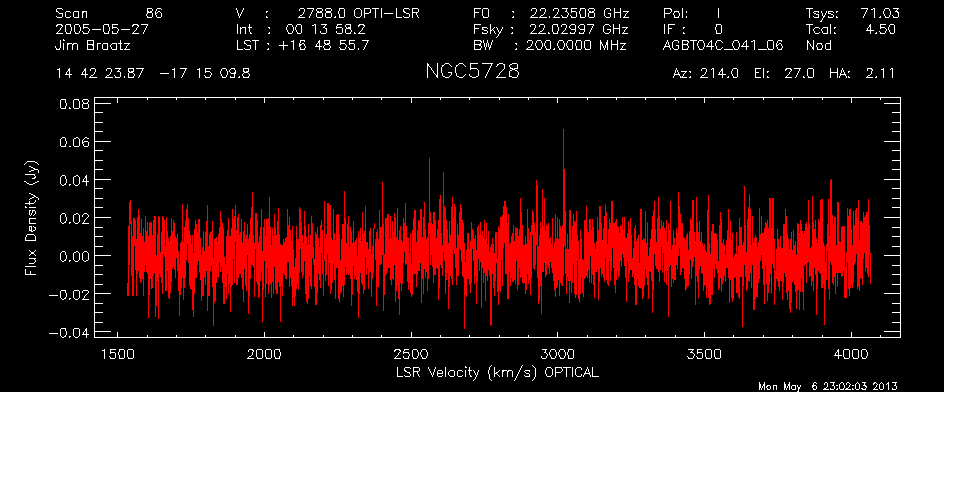
Task: Click the 0.08 y-axis tick label
Action: pyautogui.click(x=74, y=104)
